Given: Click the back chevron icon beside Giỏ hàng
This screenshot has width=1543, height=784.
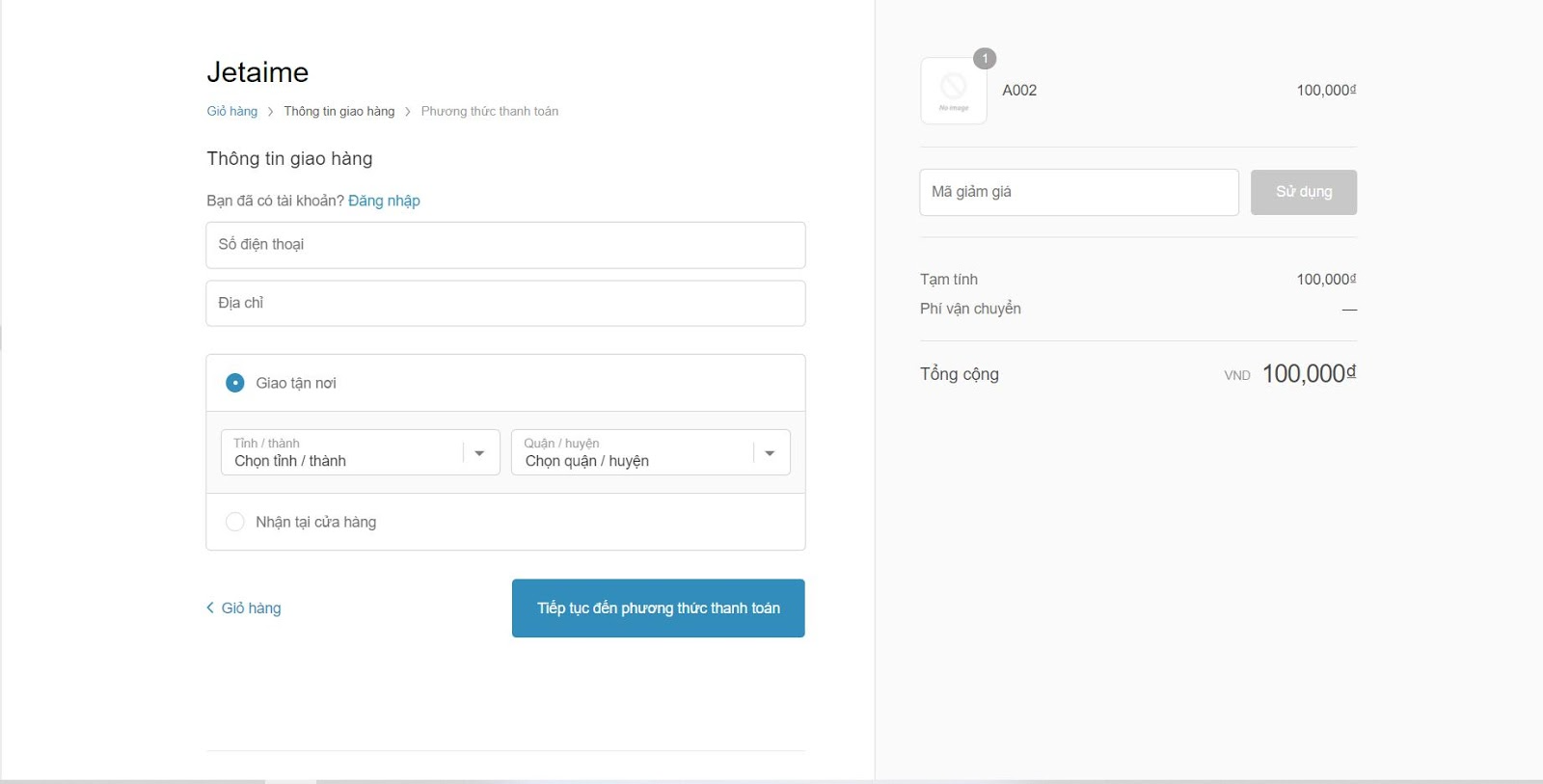Looking at the screenshot, I should point(210,608).
